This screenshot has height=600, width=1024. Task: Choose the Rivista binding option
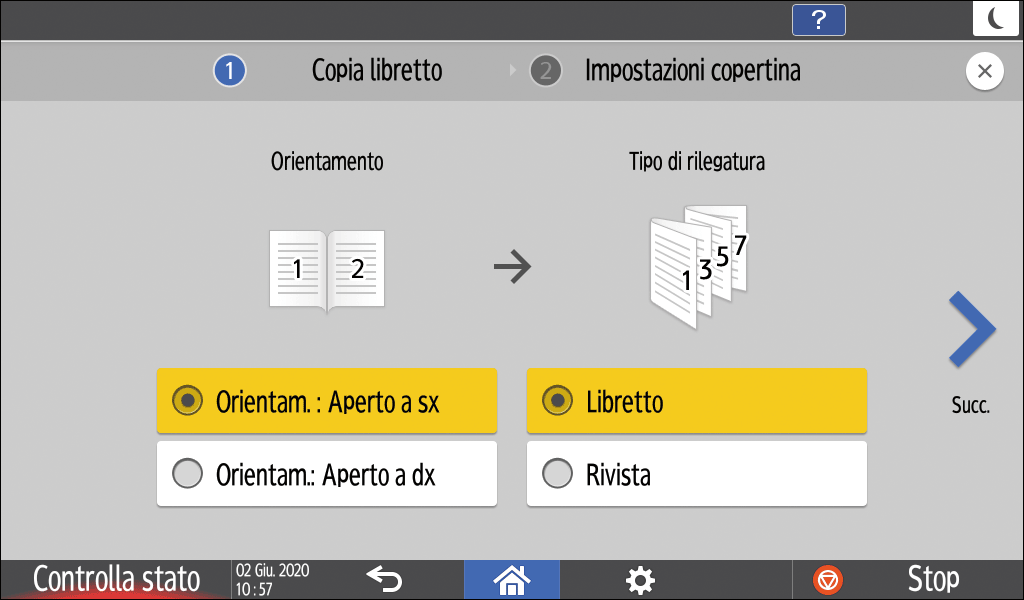point(696,474)
